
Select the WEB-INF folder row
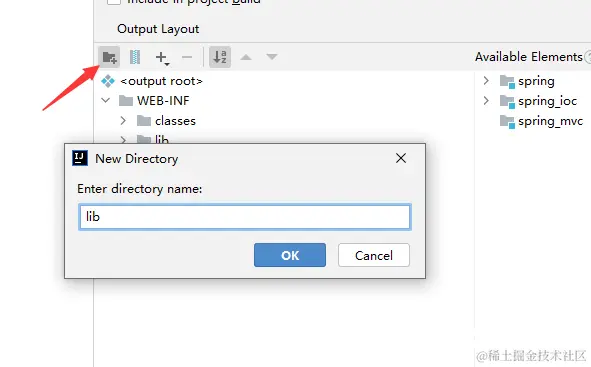coord(154,101)
